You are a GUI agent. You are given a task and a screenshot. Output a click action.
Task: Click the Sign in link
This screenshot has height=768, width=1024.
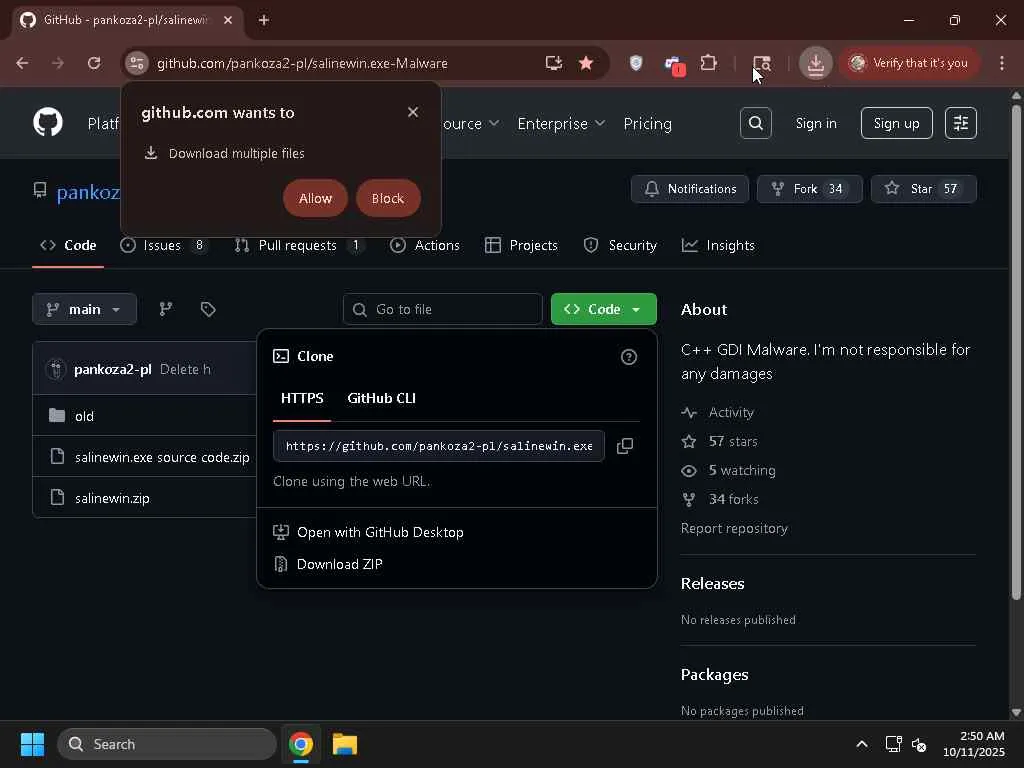pos(816,123)
